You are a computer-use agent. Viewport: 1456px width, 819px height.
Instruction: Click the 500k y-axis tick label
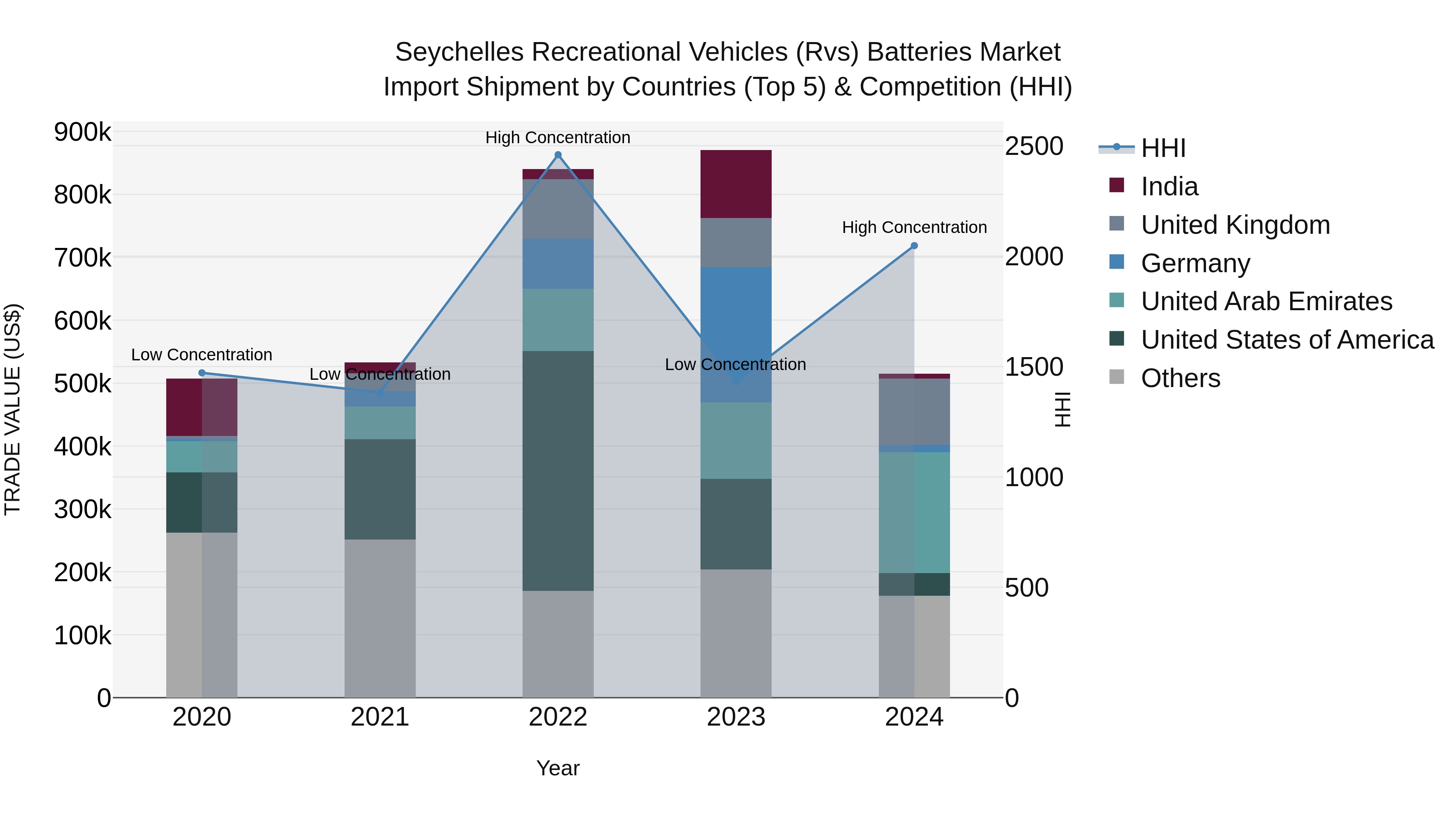pos(83,384)
